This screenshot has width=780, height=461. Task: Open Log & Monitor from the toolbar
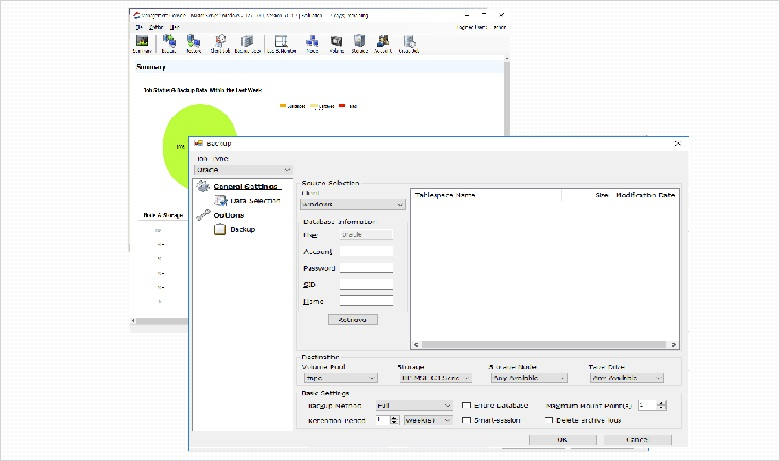click(282, 44)
